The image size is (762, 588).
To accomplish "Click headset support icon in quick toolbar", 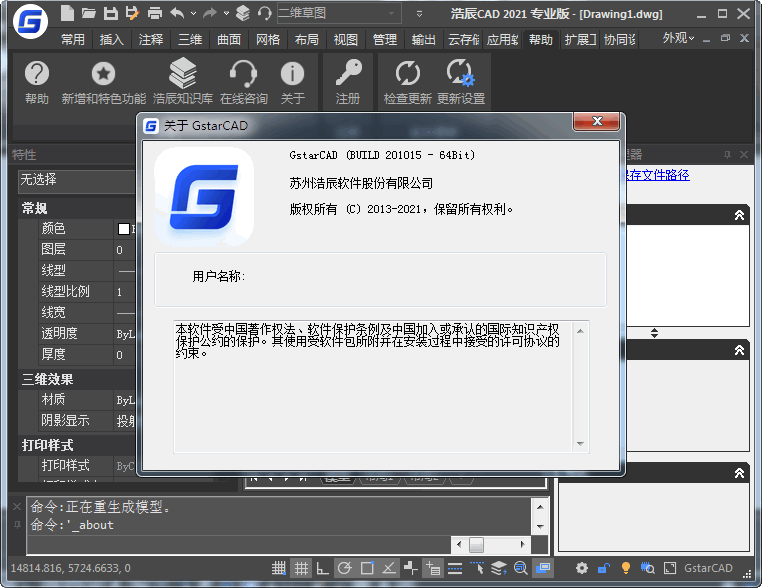I will tap(264, 13).
